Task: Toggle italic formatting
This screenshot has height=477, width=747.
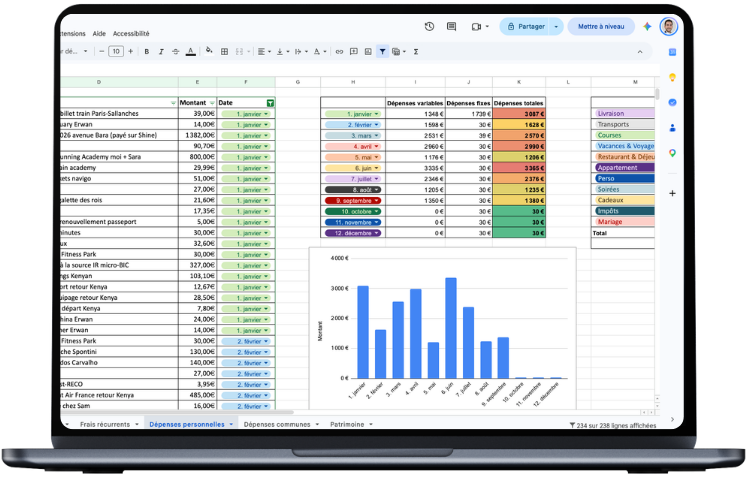Action: click(x=161, y=51)
